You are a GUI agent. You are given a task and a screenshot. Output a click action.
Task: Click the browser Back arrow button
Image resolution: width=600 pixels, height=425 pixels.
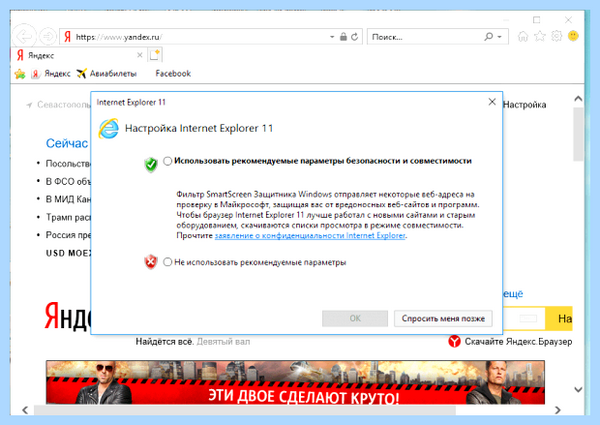(x=24, y=37)
